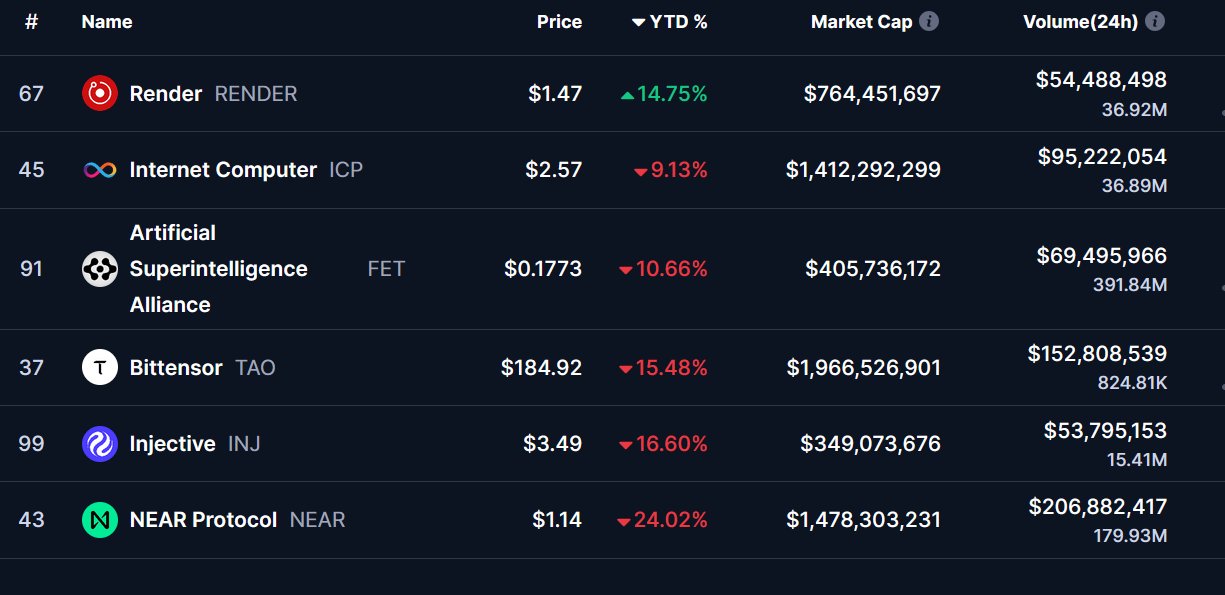Click the Internet Computer name link
The image size is (1225, 595).
coord(223,170)
